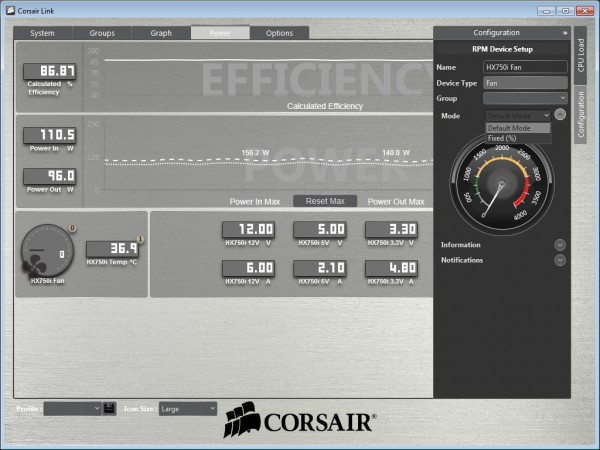
Task: Click the 4.80 HX750i 3.3V amperage readout
Action: click(391, 268)
